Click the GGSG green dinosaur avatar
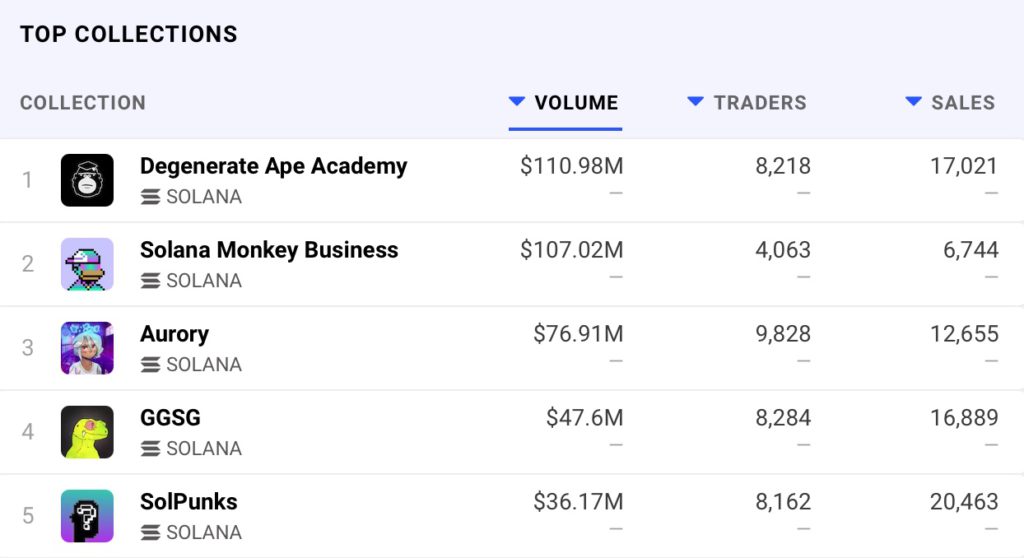The width and height of the screenshot is (1024, 558). (x=87, y=432)
